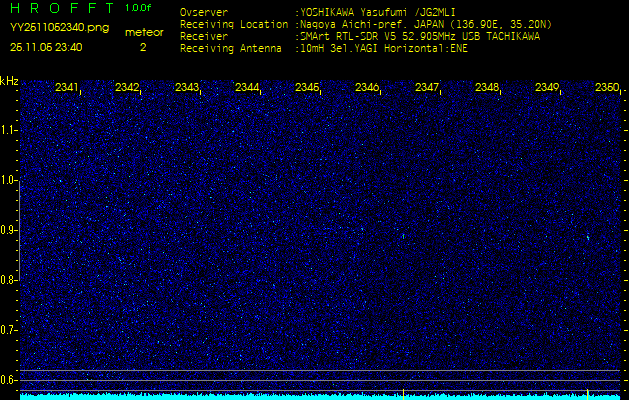The image size is (629, 400).
Task: Click the kHz unit label
Action: pos(9,81)
